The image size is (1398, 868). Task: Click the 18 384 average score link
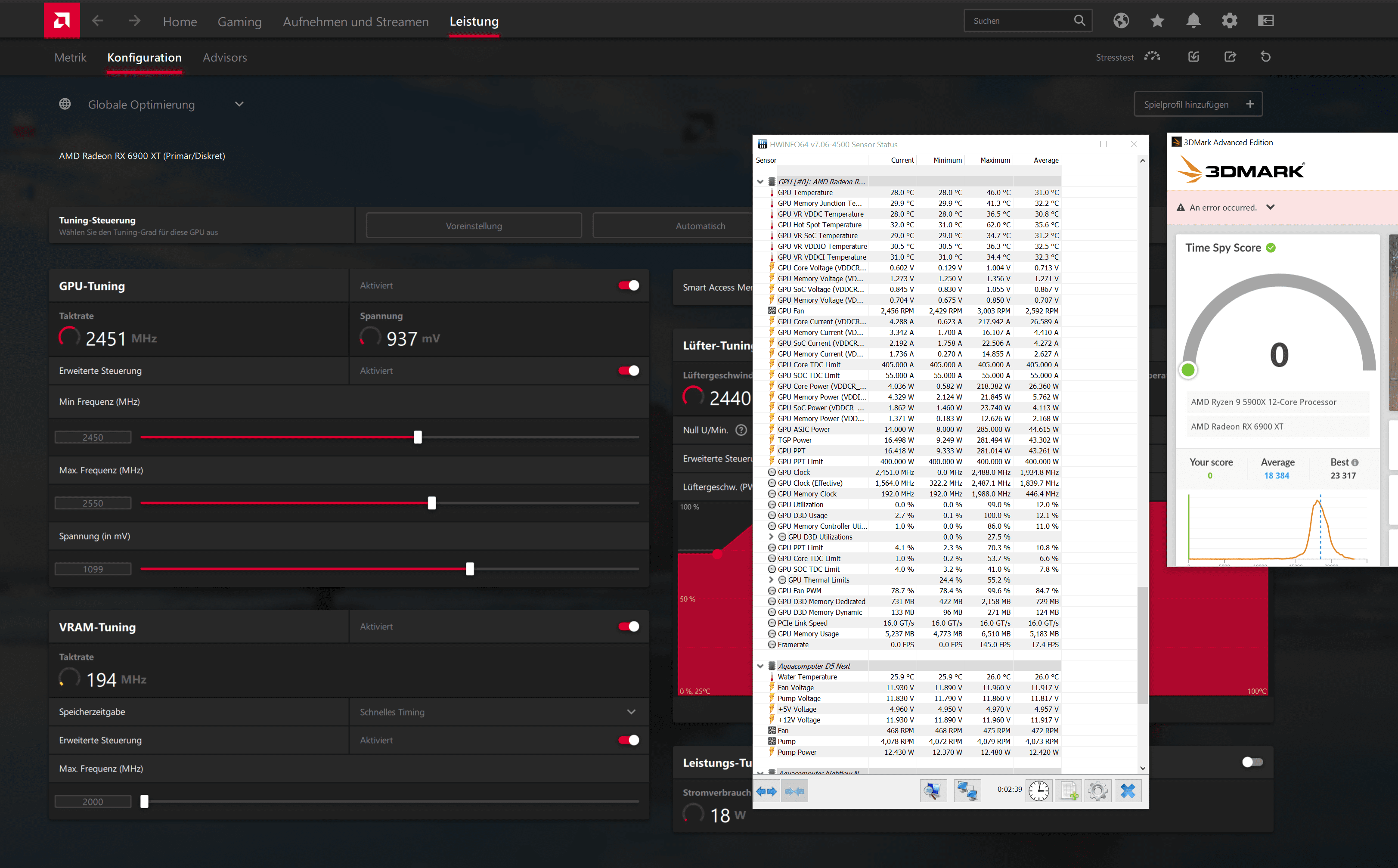click(x=1276, y=475)
